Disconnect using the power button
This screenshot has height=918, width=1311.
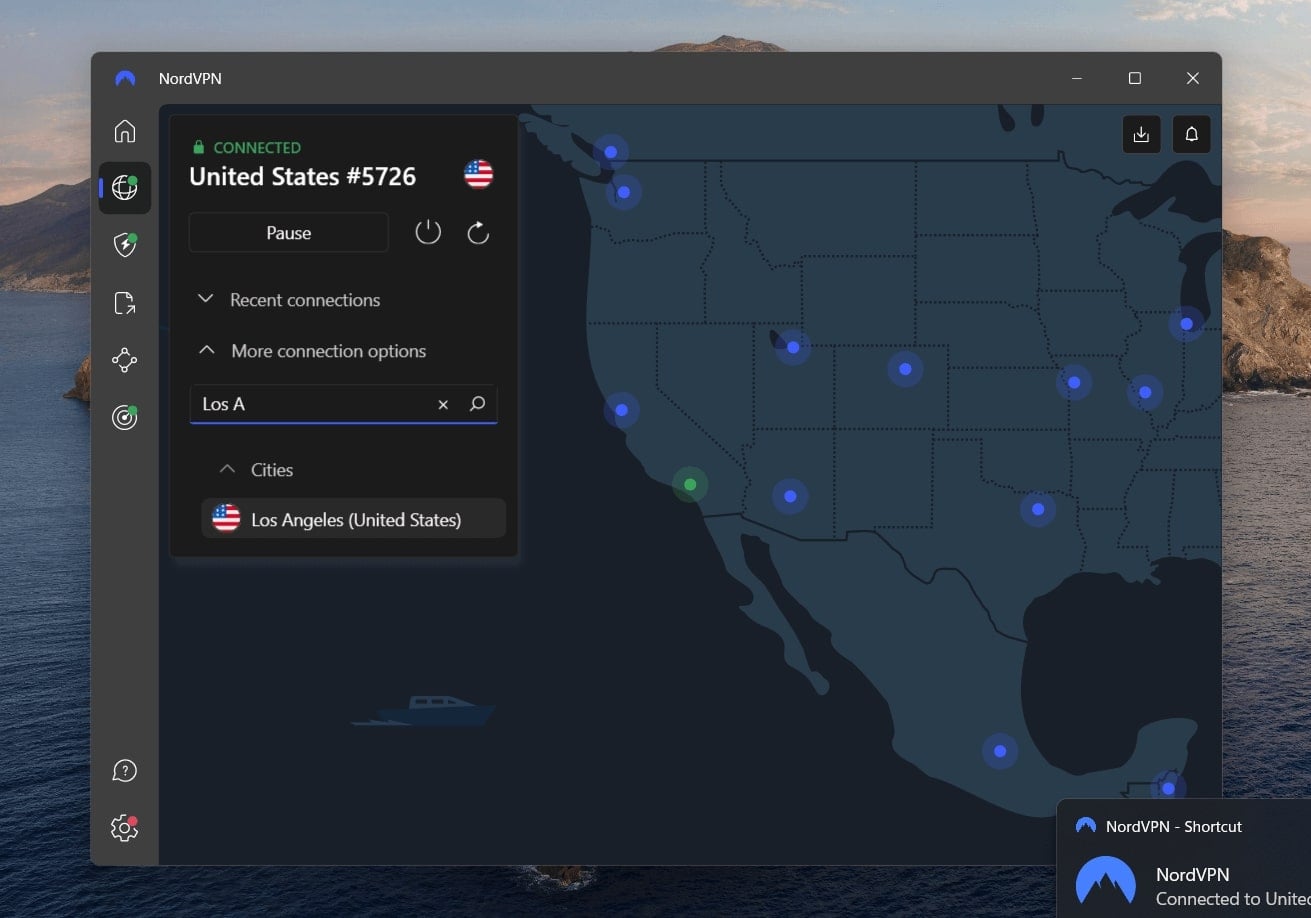coord(428,232)
